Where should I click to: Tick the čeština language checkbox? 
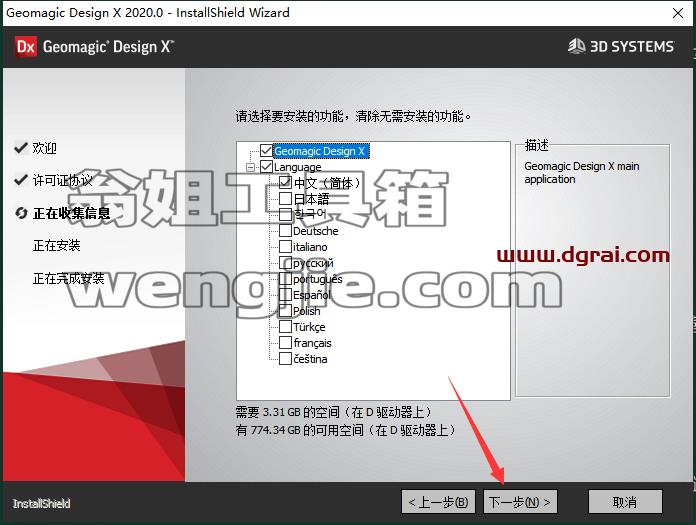pyautogui.click(x=285, y=359)
